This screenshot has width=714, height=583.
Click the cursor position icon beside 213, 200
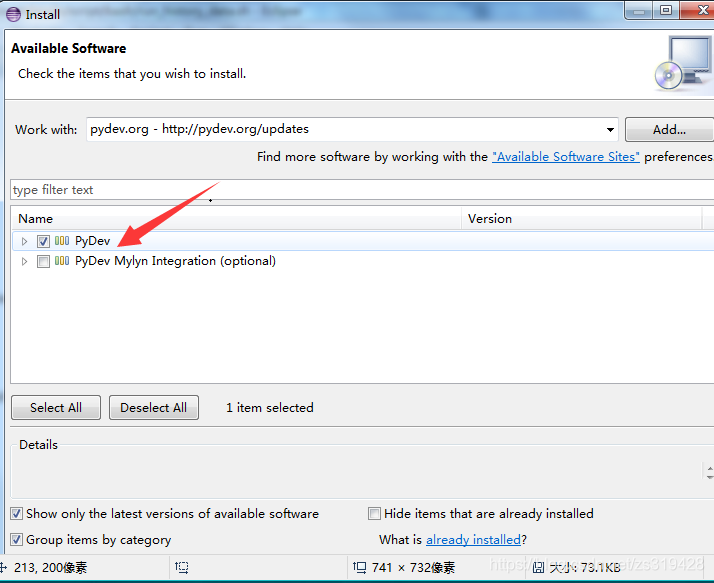point(4,567)
